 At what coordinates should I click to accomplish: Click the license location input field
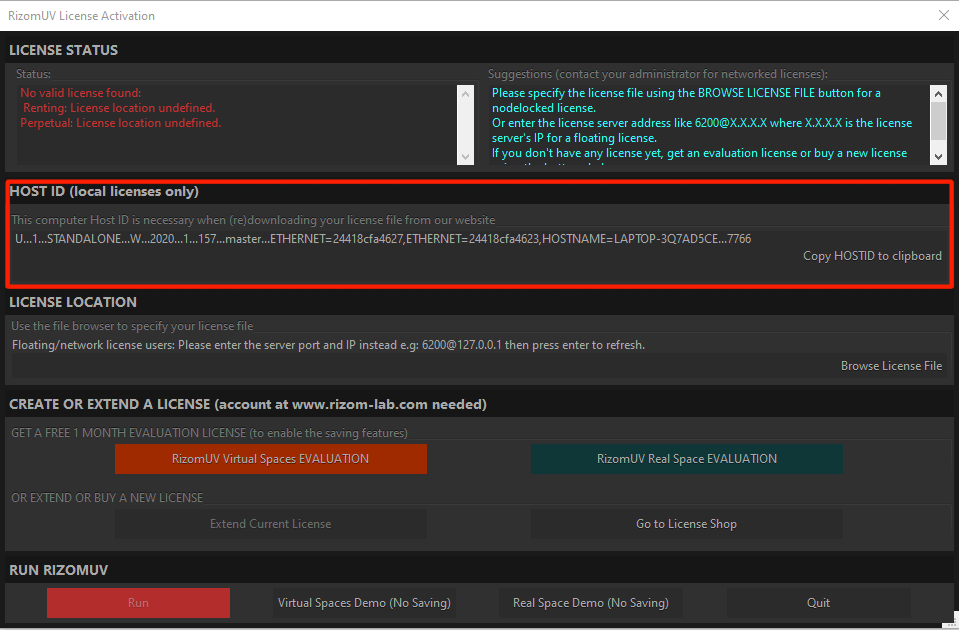click(422, 366)
